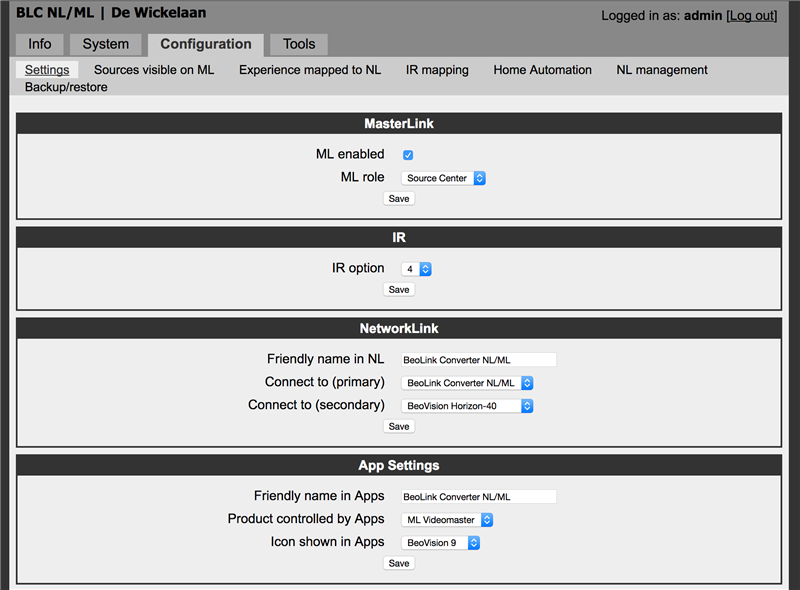This screenshot has width=800, height=590.
Task: Open the IR mapping page
Action: coord(437,70)
